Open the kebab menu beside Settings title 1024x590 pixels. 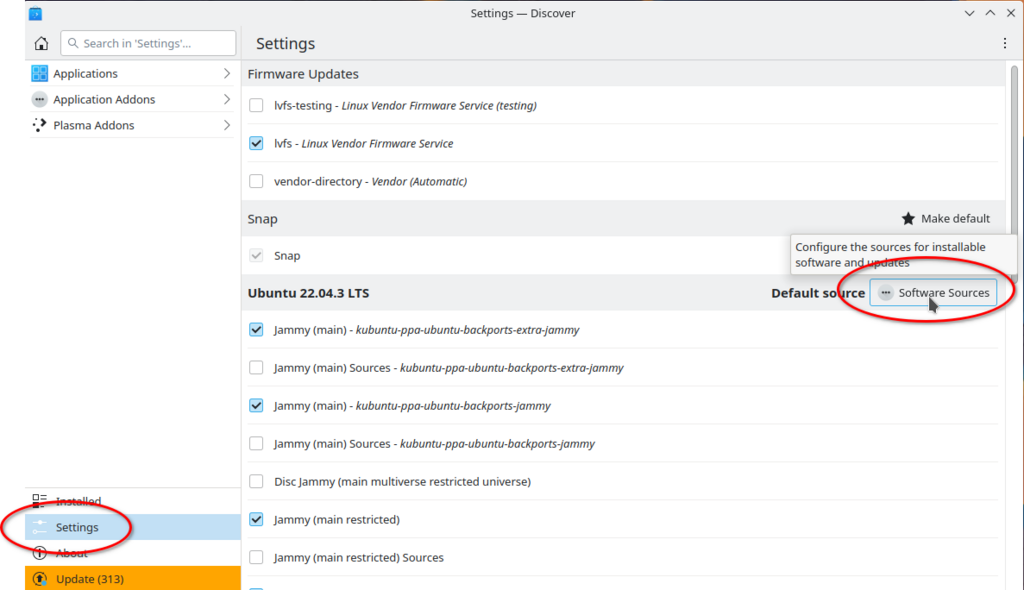(x=1005, y=43)
